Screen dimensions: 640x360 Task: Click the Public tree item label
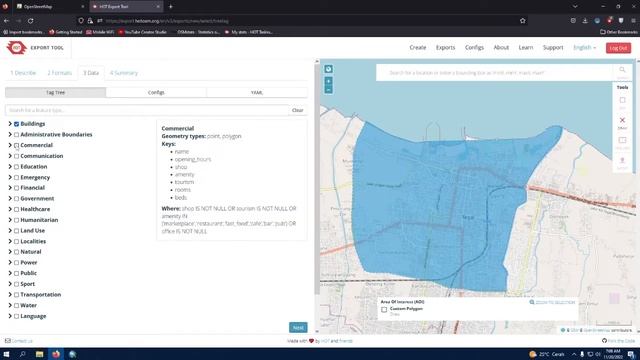29,273
